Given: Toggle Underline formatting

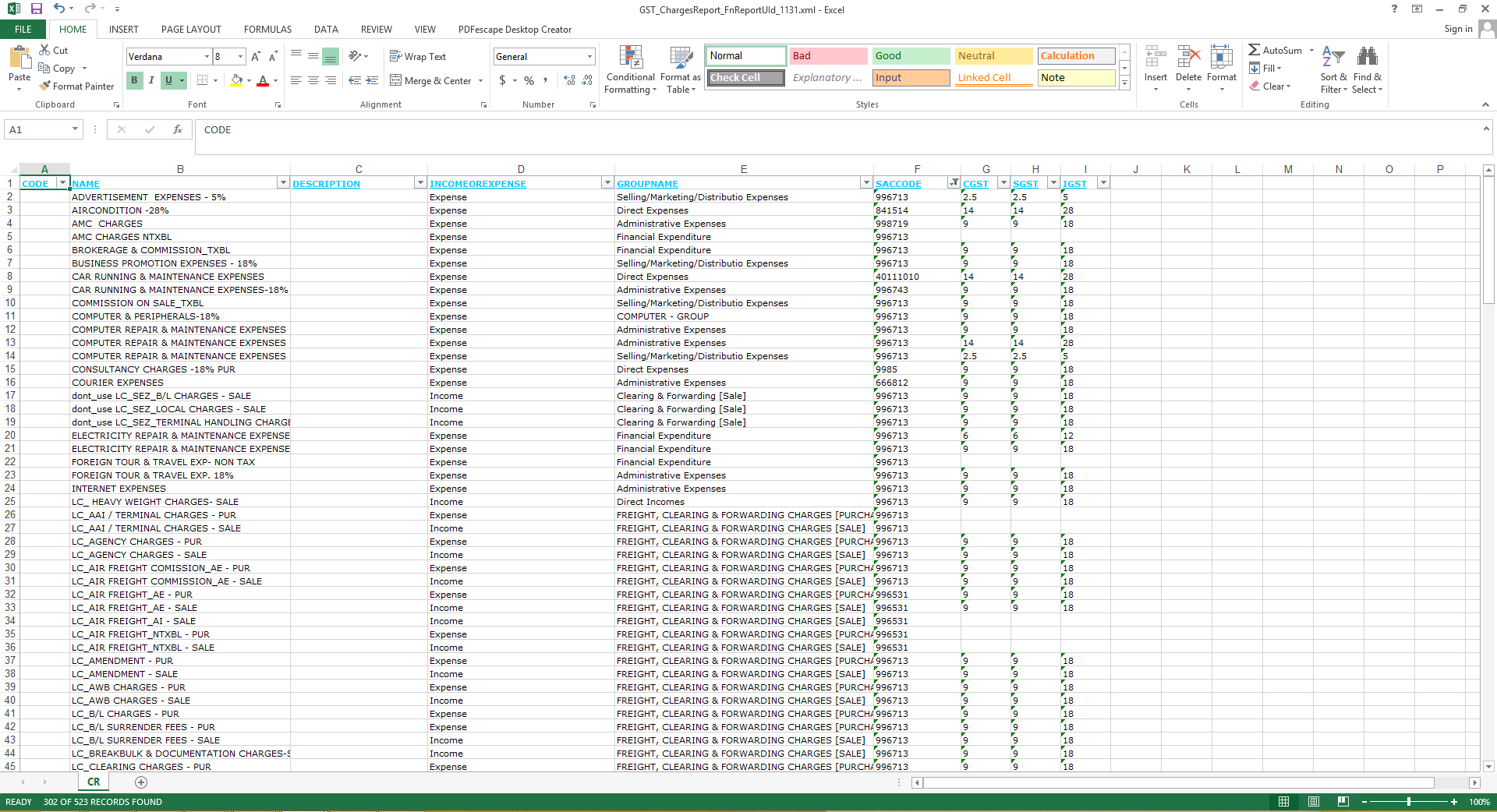Looking at the screenshot, I should (x=168, y=80).
